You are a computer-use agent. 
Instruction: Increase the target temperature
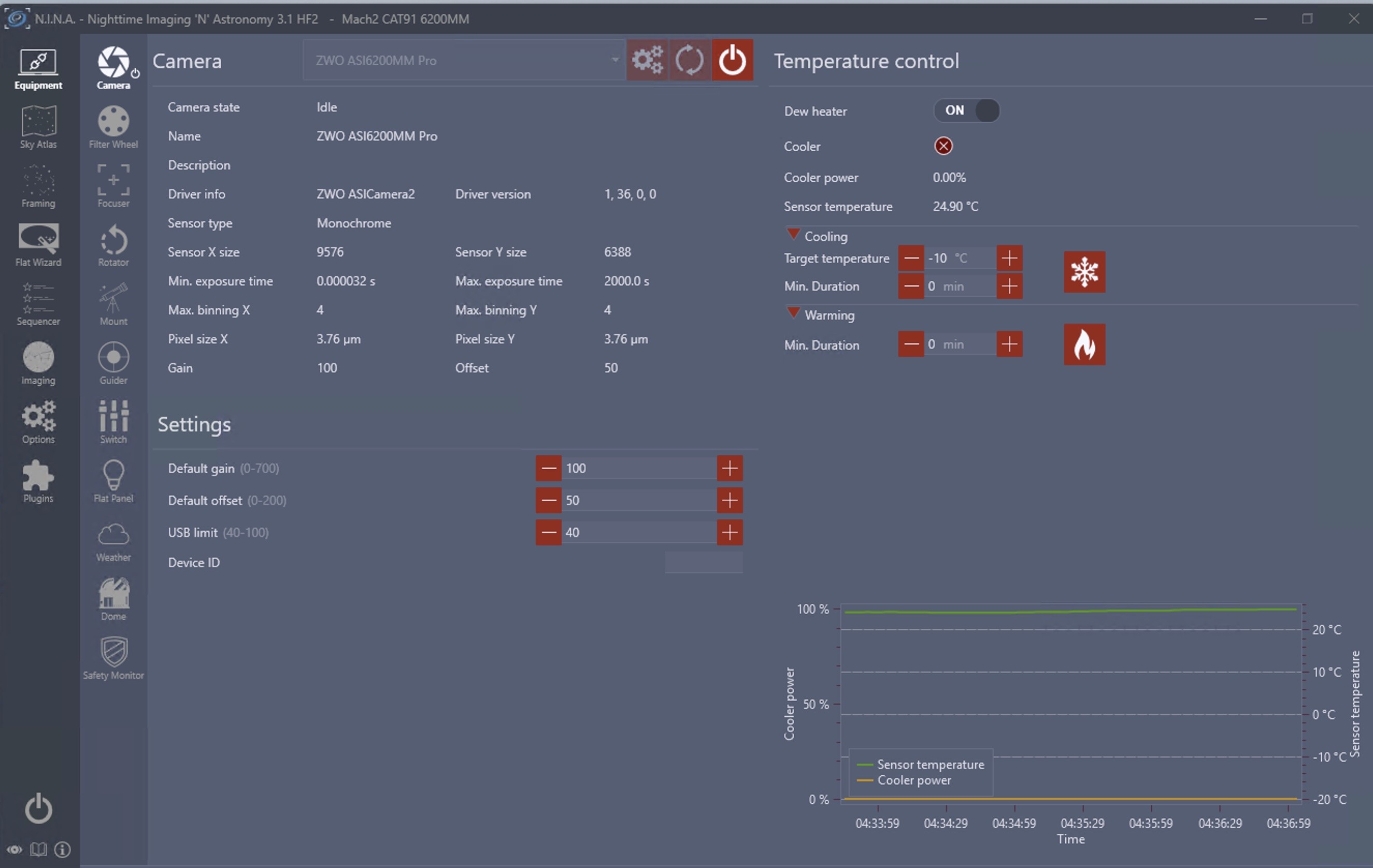[x=1009, y=258]
